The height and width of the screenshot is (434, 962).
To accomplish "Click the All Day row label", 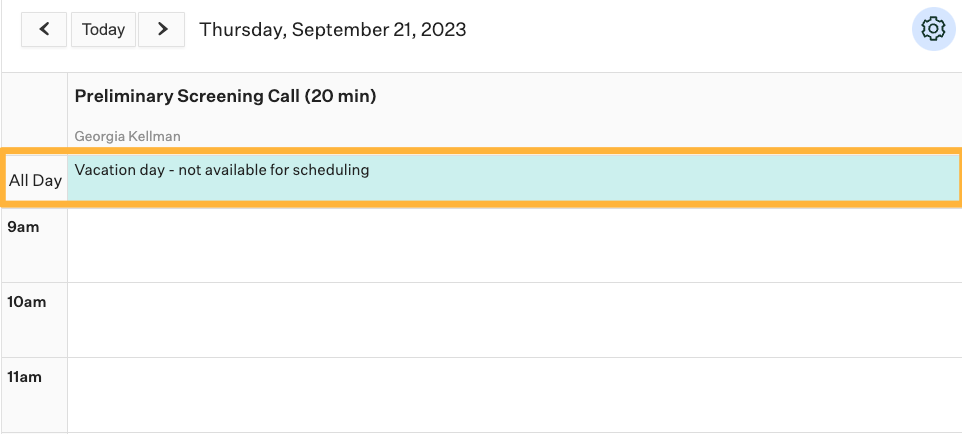I will (35, 180).
